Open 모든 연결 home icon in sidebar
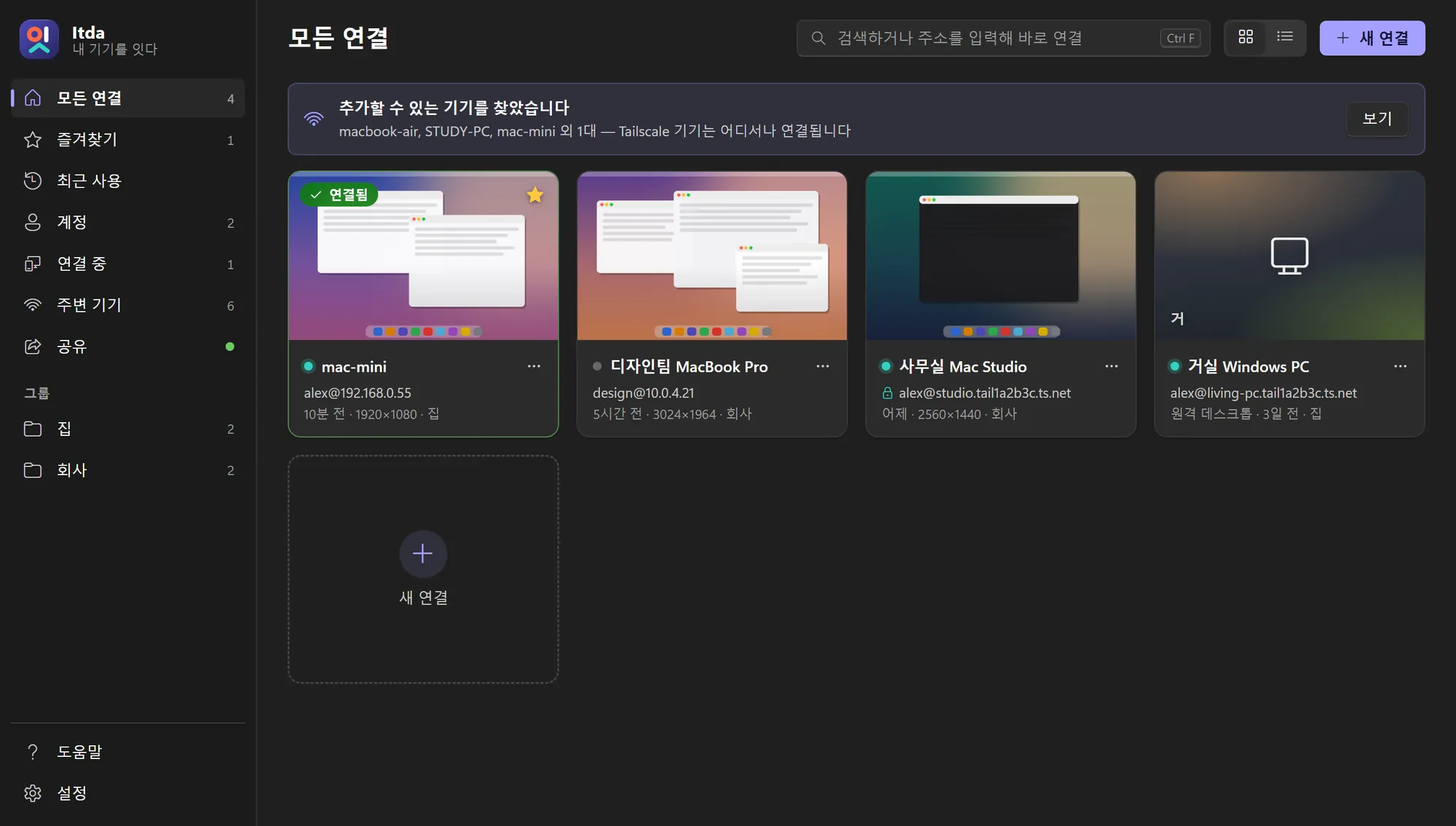1456x826 pixels. [x=33, y=98]
